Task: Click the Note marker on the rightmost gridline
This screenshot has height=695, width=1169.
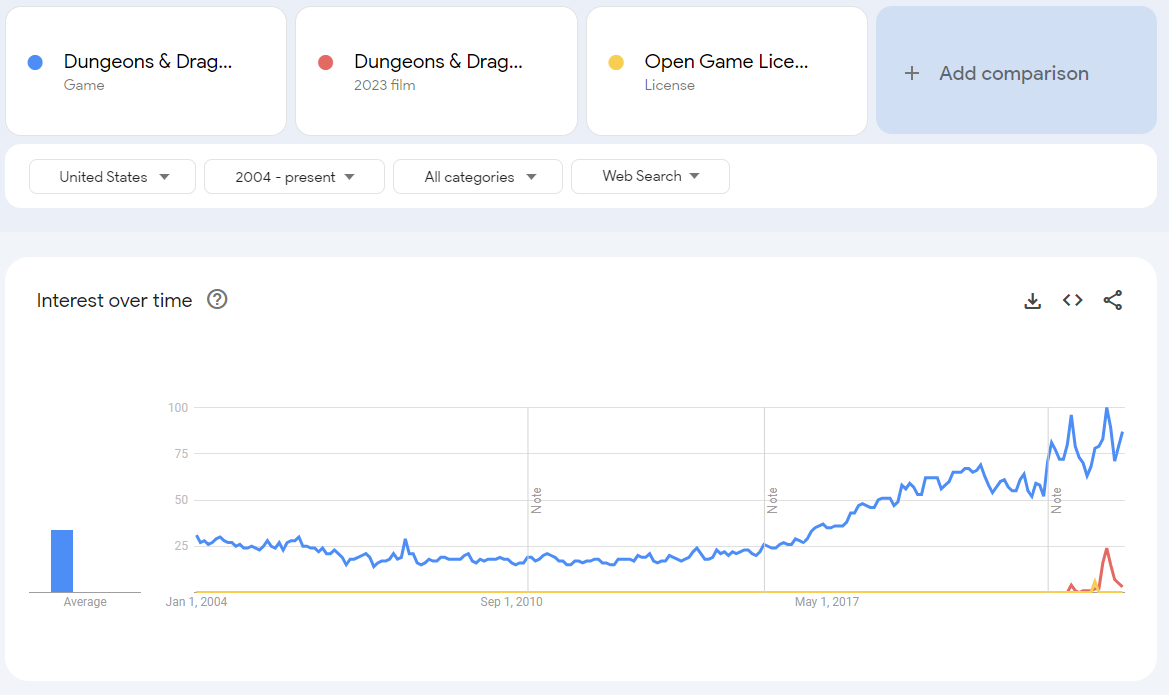Action: click(x=1056, y=500)
